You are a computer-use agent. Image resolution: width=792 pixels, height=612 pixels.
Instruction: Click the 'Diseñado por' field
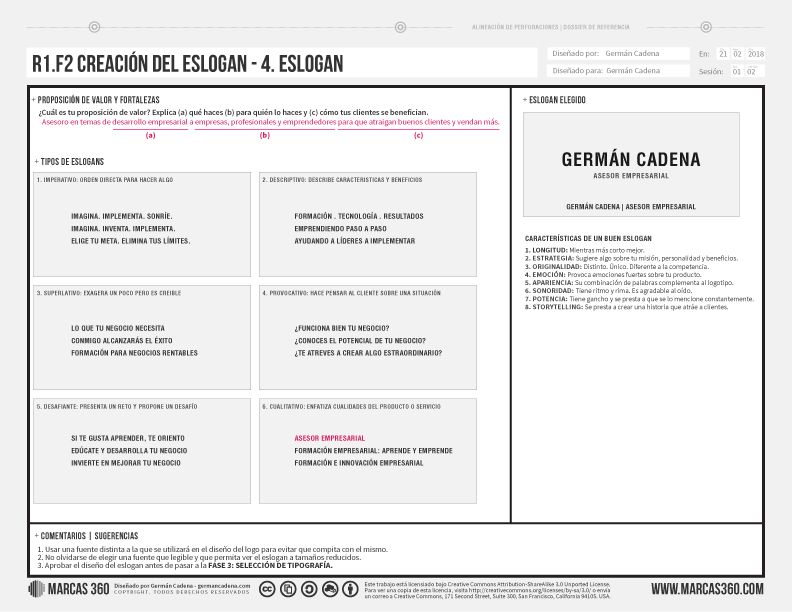[x=618, y=54]
